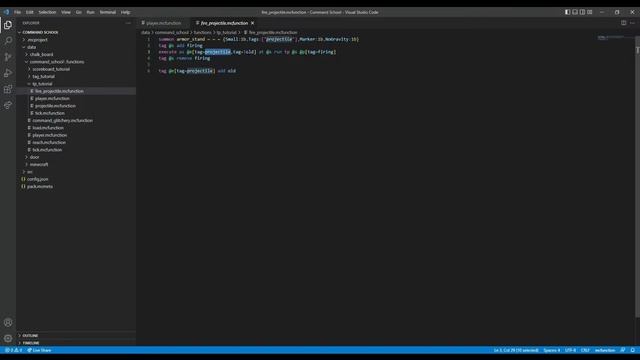Open the Run menu
The height and width of the screenshot is (360, 640).
(91, 12)
